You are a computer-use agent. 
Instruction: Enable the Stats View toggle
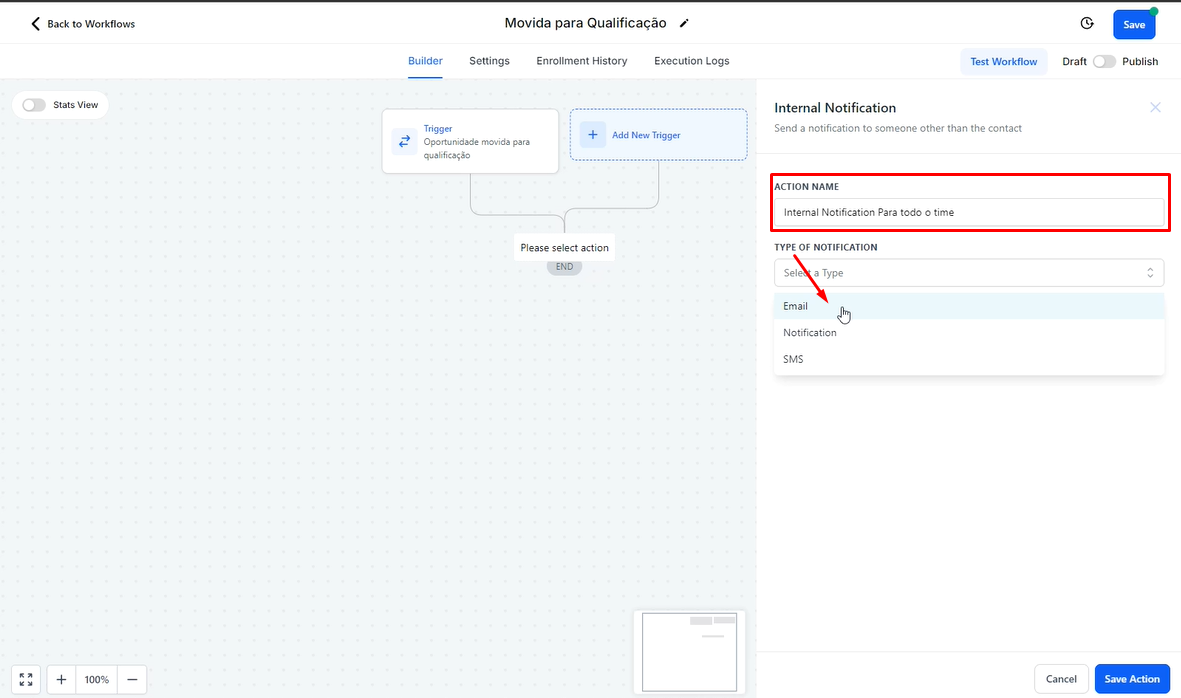pos(34,105)
